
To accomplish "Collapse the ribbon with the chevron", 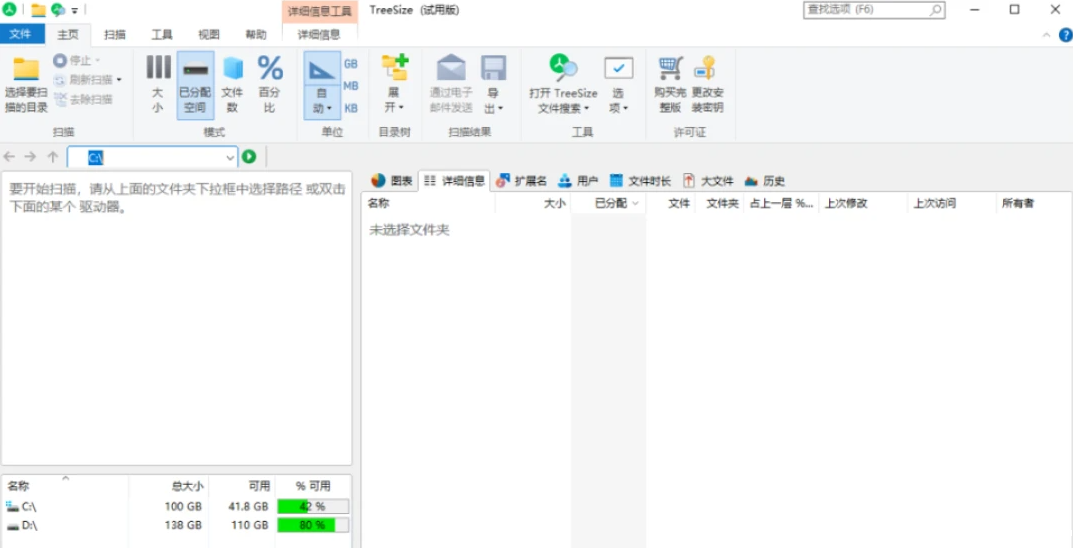I will [x=1046, y=35].
